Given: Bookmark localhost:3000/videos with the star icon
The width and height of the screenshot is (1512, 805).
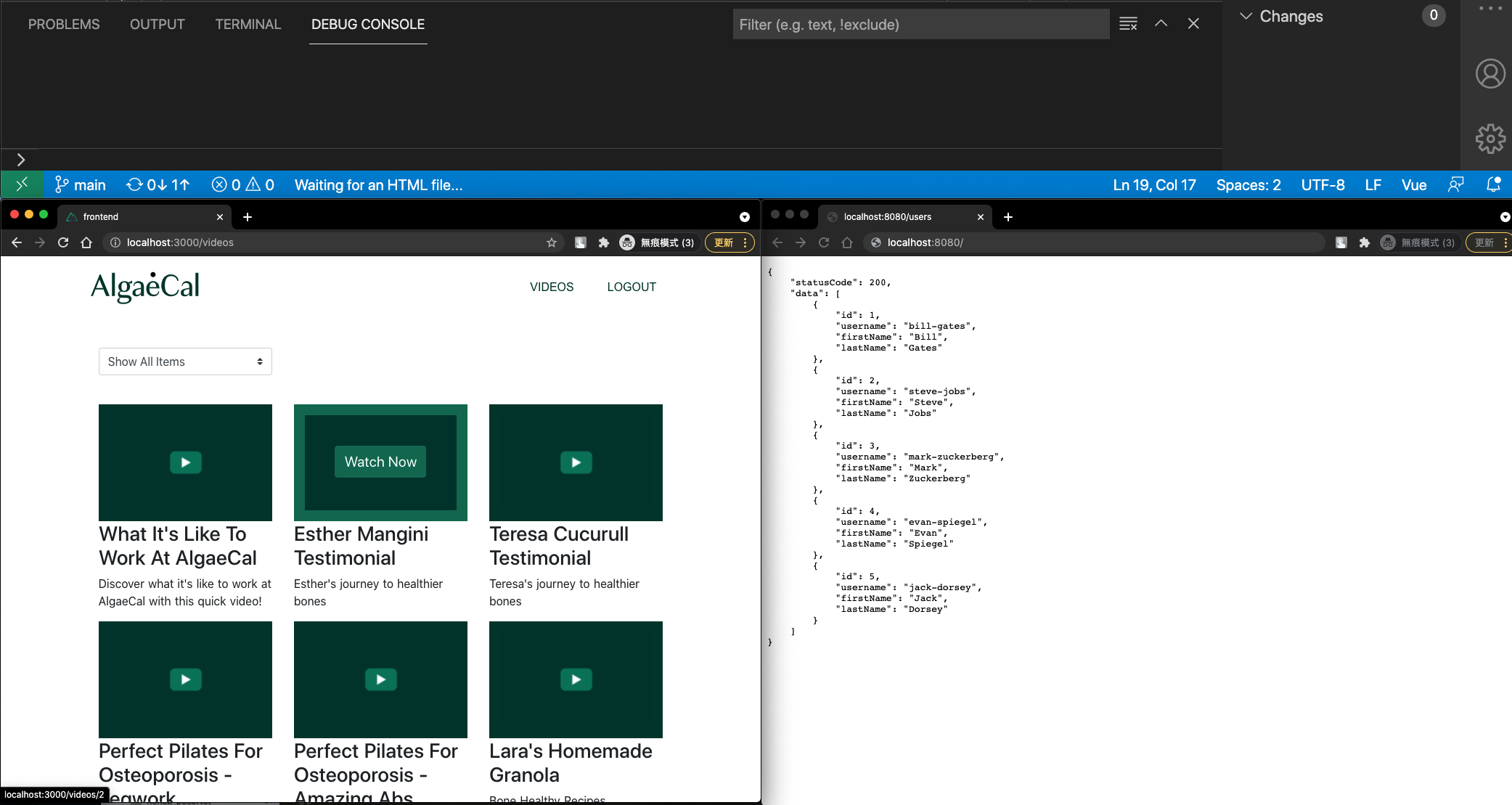Looking at the screenshot, I should click(x=552, y=242).
